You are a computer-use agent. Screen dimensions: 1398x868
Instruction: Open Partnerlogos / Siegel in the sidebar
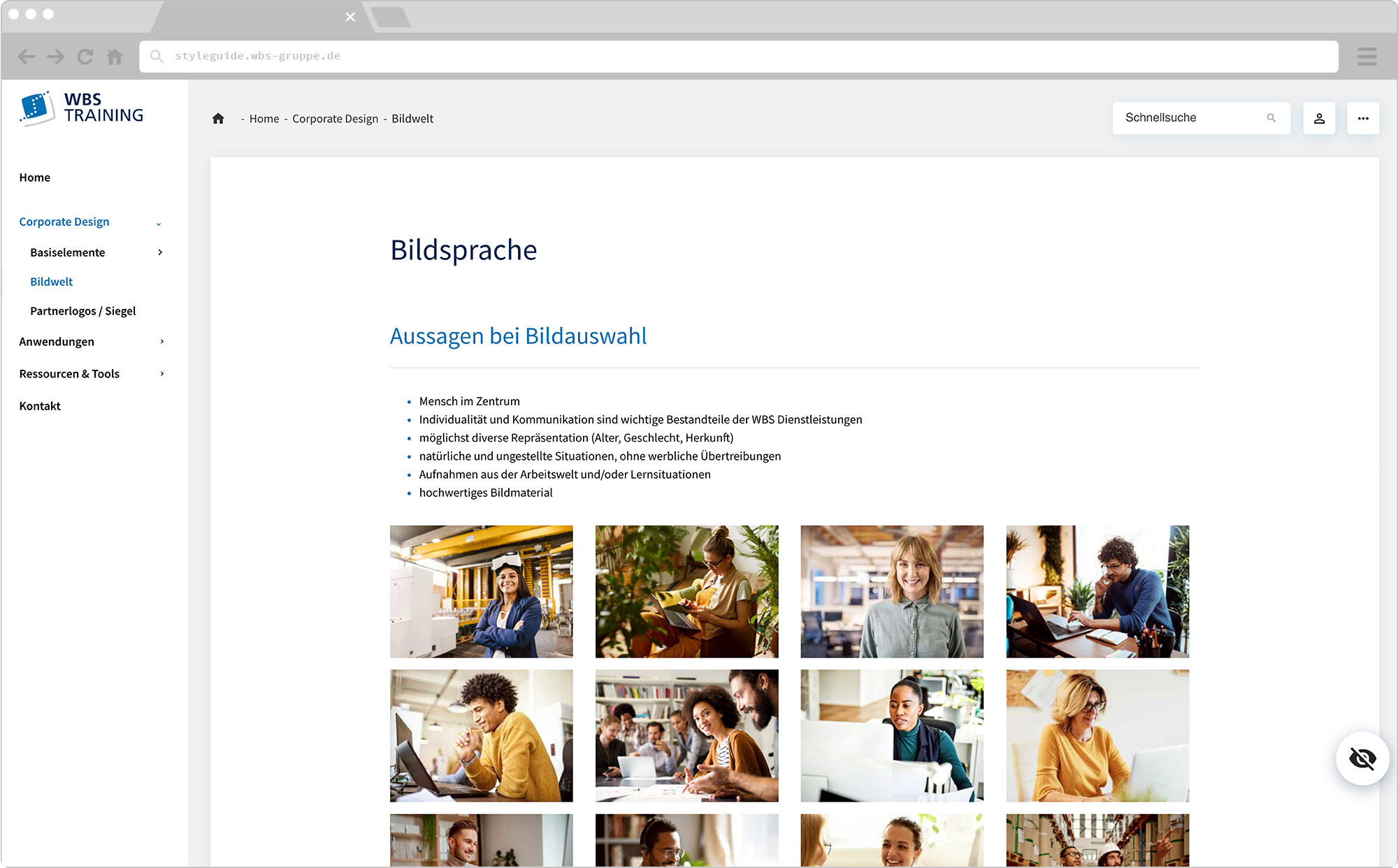pos(83,311)
